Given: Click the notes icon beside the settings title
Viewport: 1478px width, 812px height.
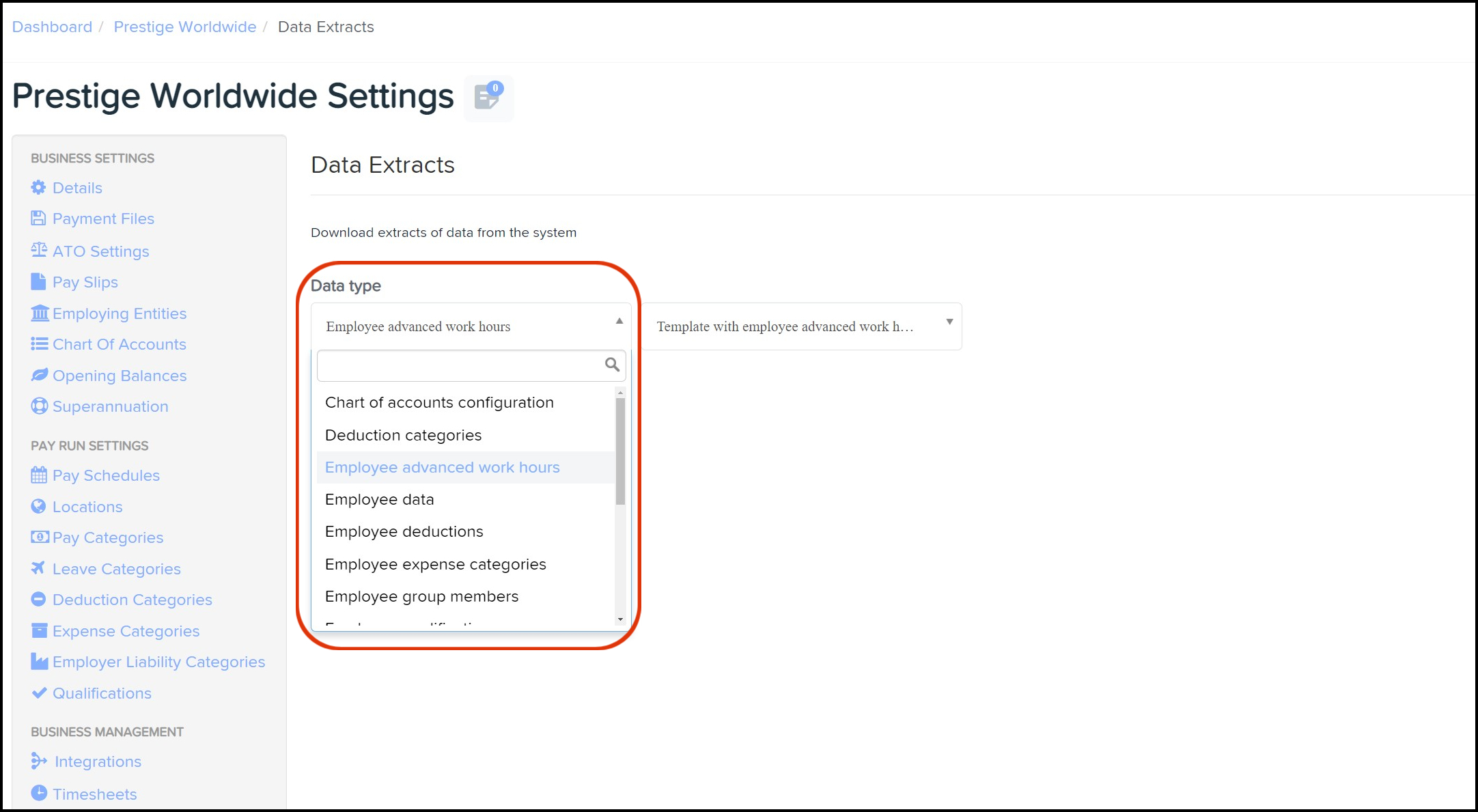Looking at the screenshot, I should (488, 97).
